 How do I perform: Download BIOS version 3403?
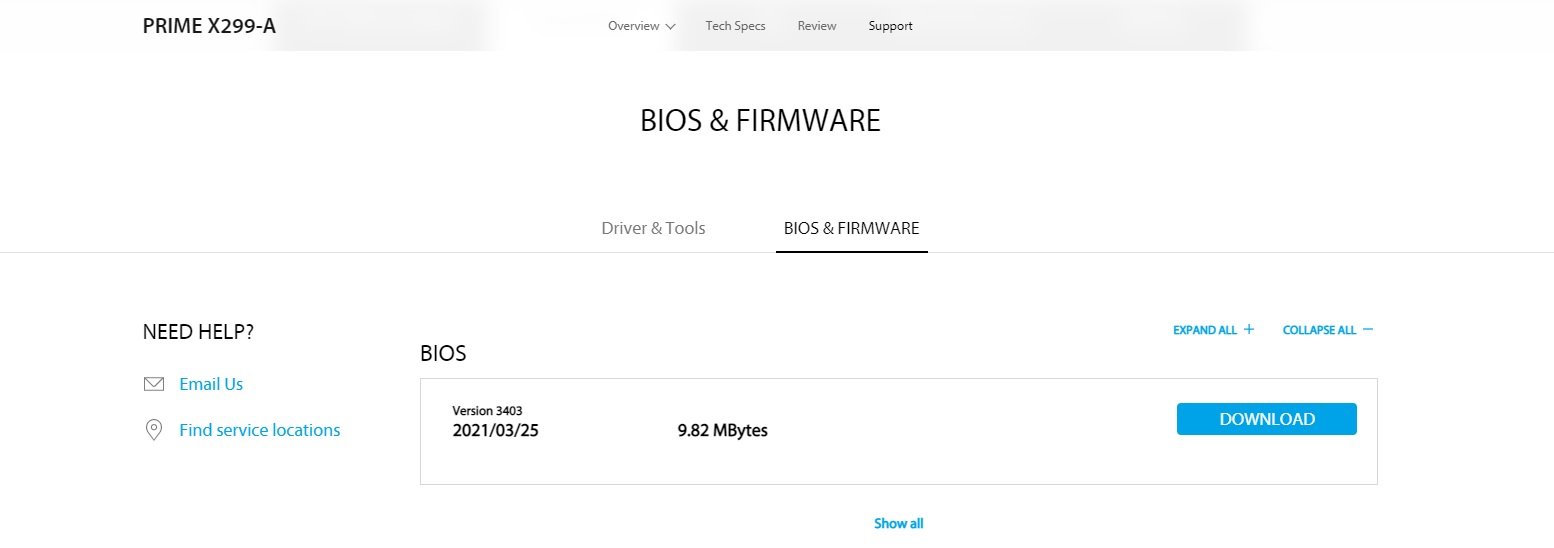coord(1267,419)
